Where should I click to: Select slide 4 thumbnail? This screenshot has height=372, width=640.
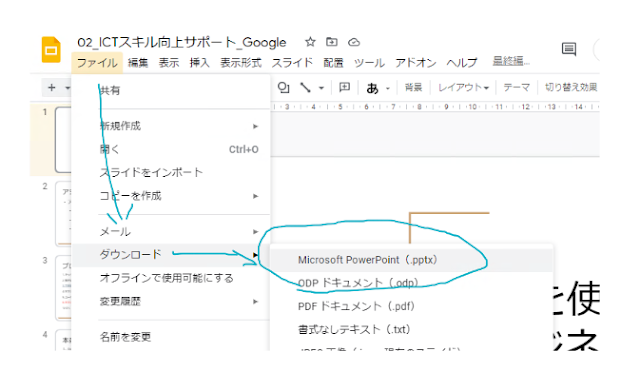(64, 340)
